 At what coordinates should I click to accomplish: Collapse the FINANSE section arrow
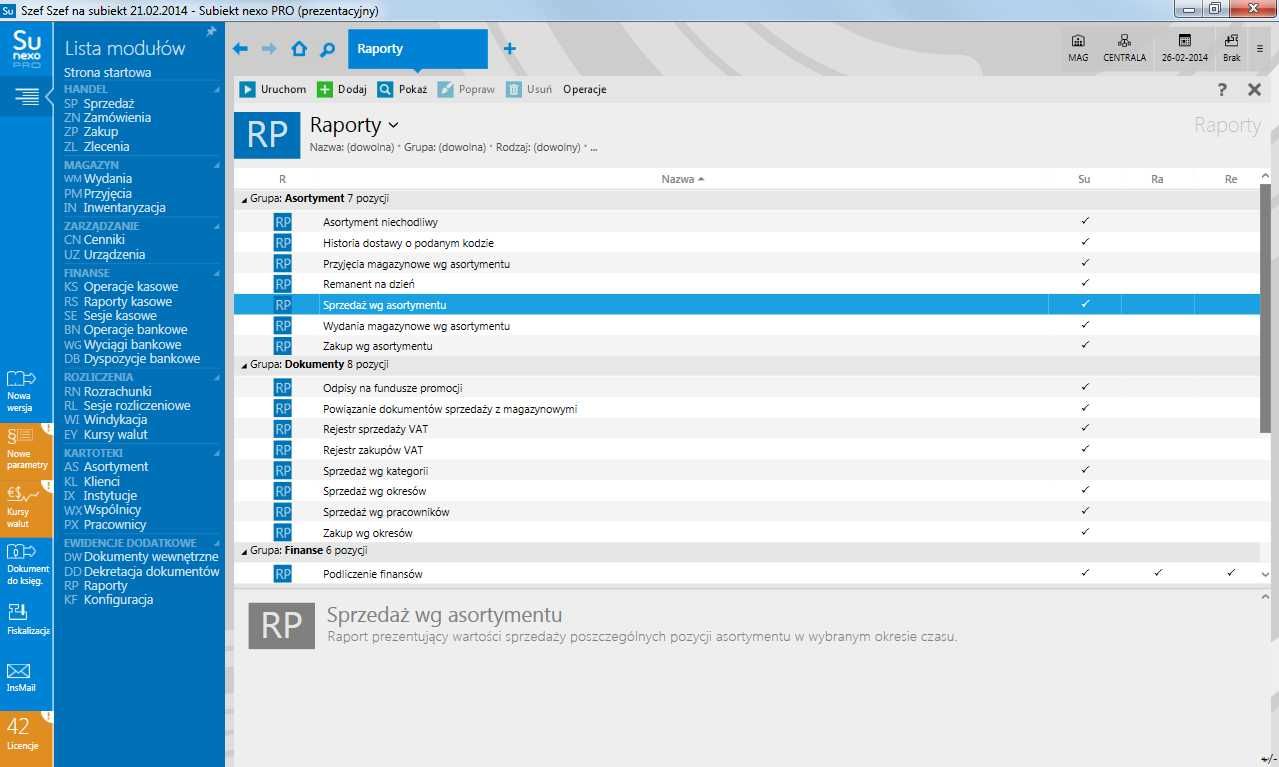coord(217,273)
